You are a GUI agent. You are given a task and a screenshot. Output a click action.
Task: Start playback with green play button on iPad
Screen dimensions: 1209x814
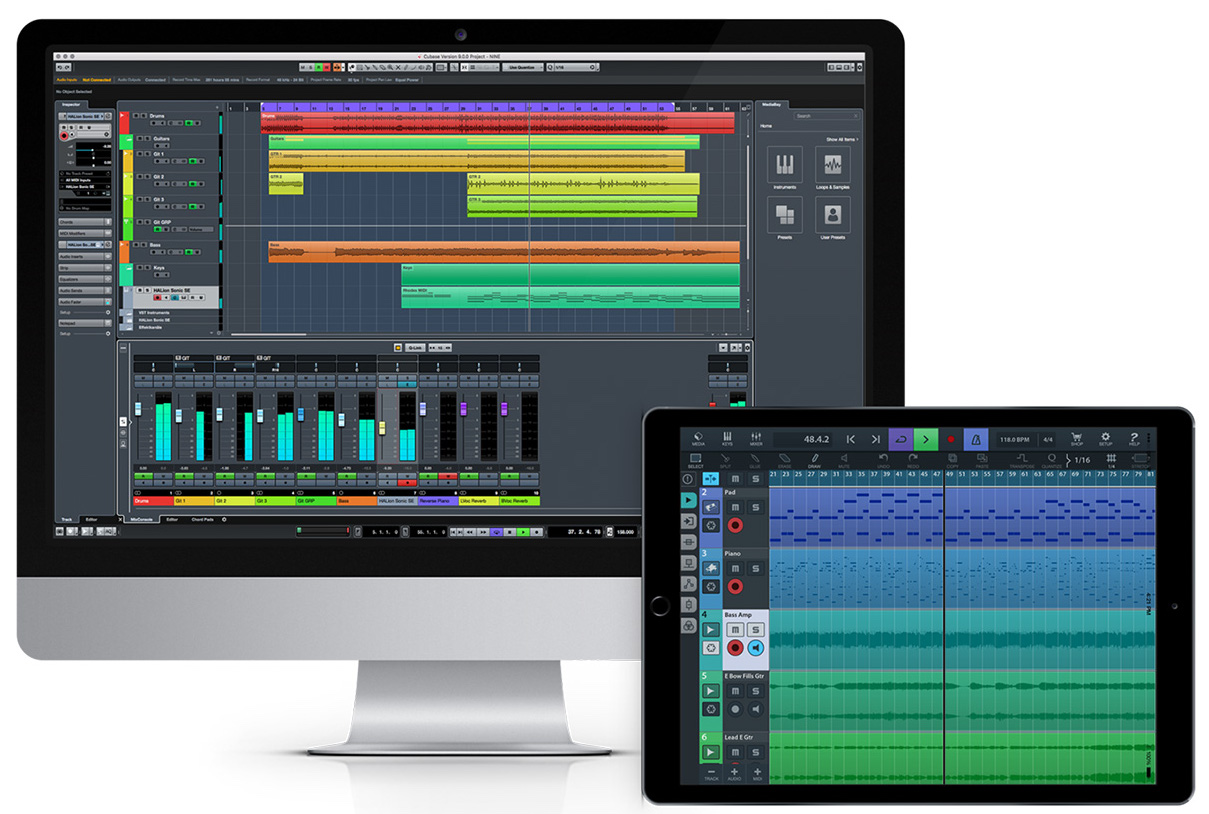[x=926, y=439]
